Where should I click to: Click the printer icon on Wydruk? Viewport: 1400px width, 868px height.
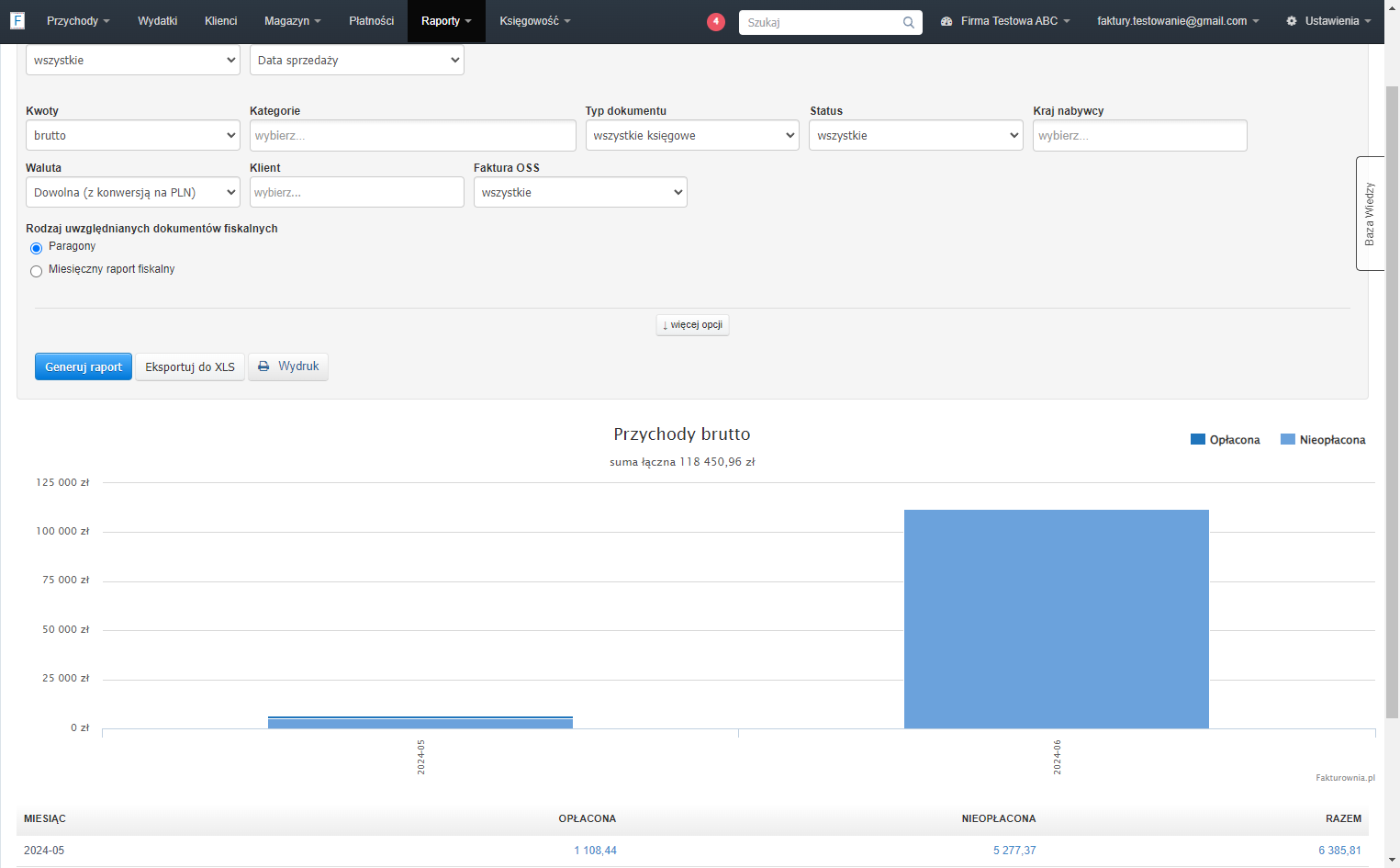coord(263,366)
